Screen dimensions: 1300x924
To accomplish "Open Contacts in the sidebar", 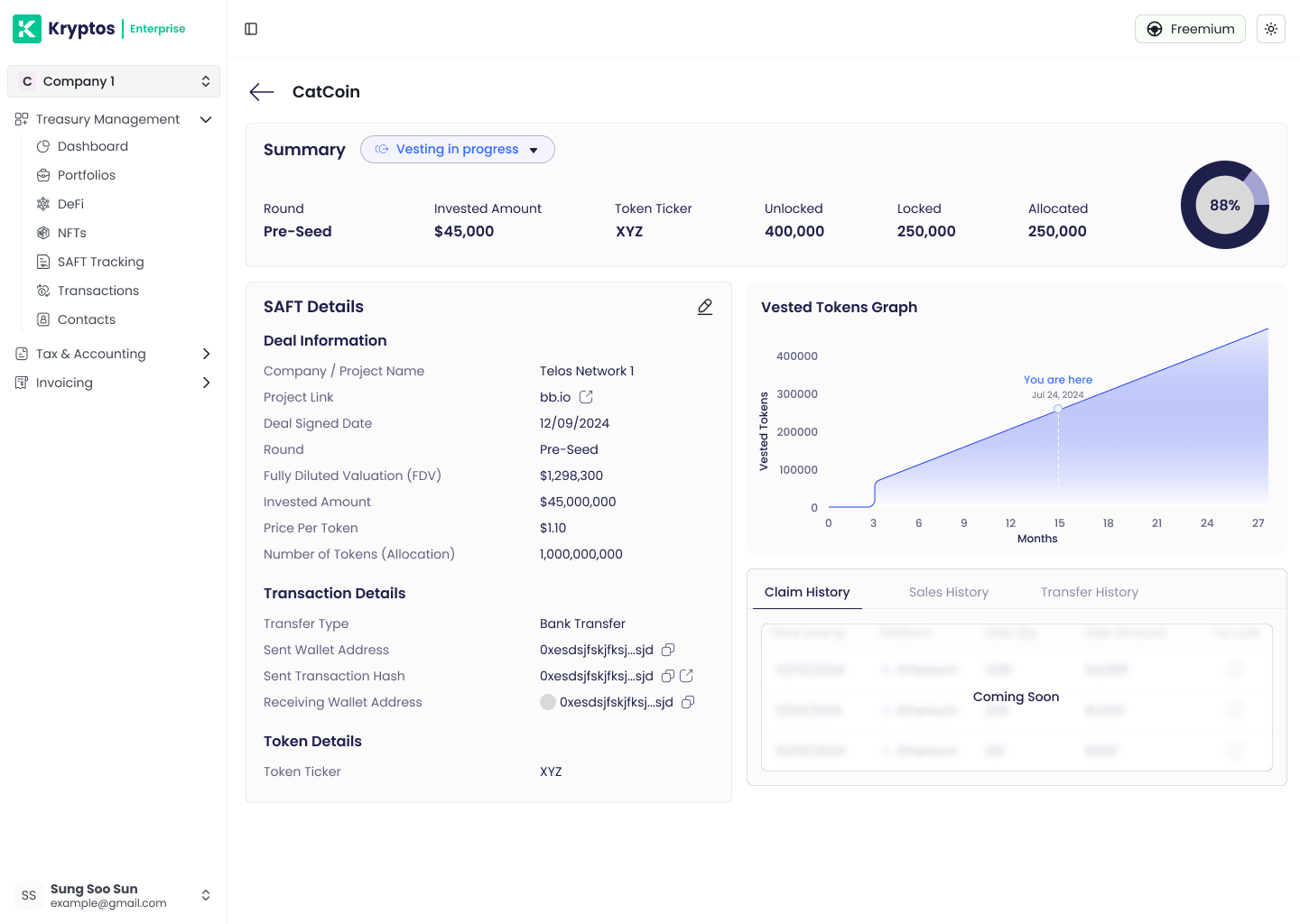I will tap(87, 319).
